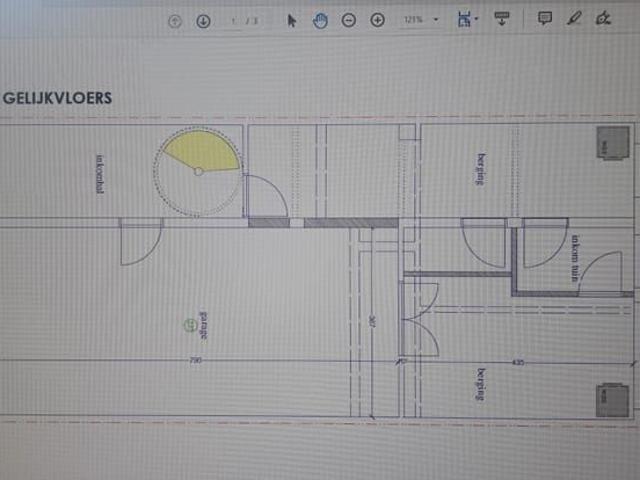Click the current page number field
Image resolution: width=640 pixels, height=480 pixels.
coord(233,20)
